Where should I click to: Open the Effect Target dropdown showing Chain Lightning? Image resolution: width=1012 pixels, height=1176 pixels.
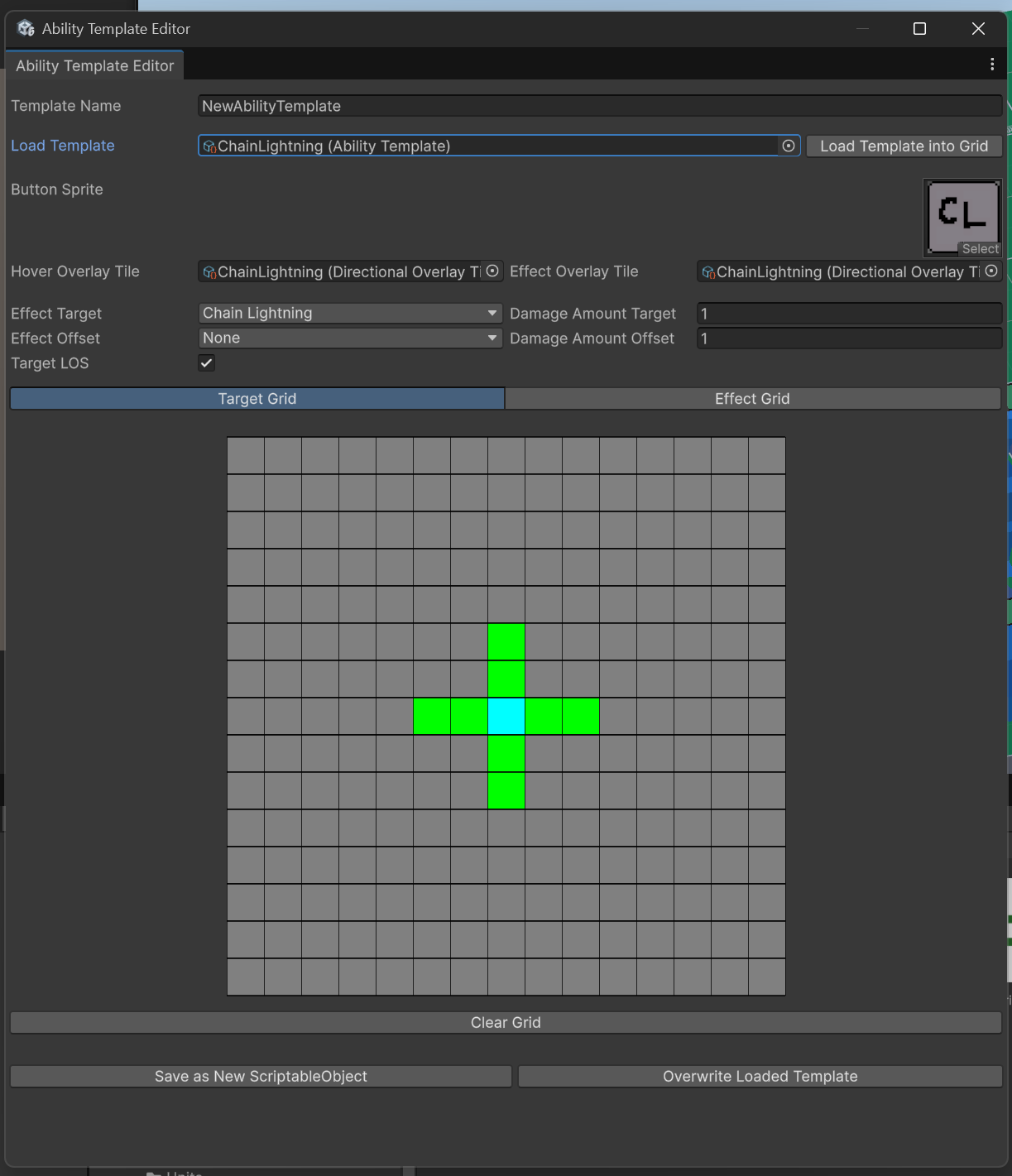coord(350,313)
